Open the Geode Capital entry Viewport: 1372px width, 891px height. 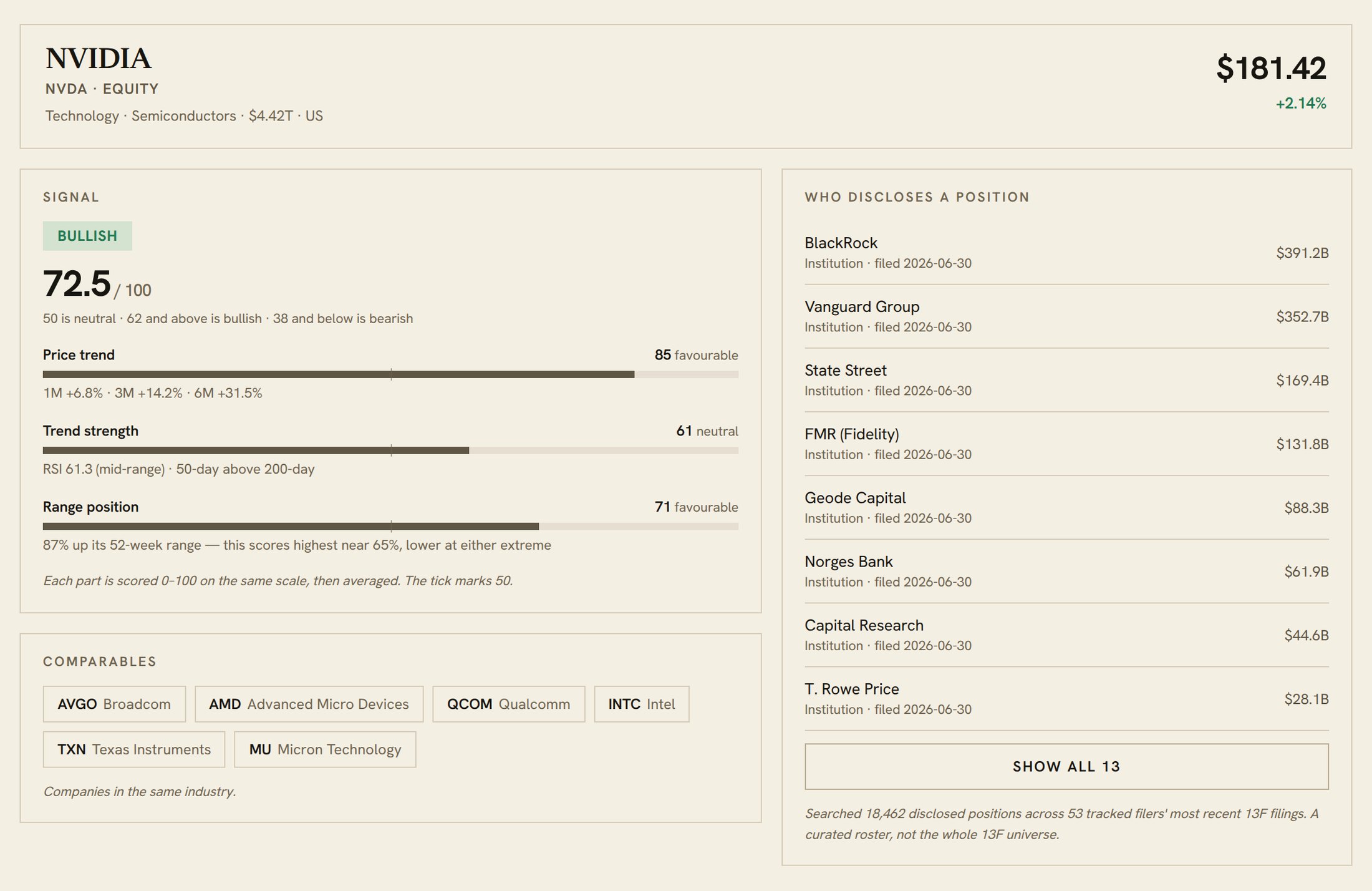(x=1066, y=507)
